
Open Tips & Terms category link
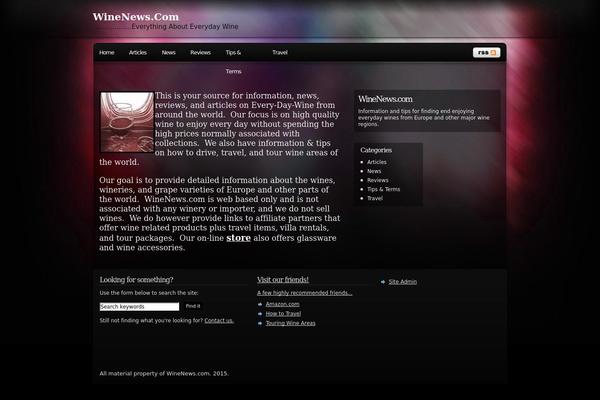pyautogui.click(x=383, y=189)
